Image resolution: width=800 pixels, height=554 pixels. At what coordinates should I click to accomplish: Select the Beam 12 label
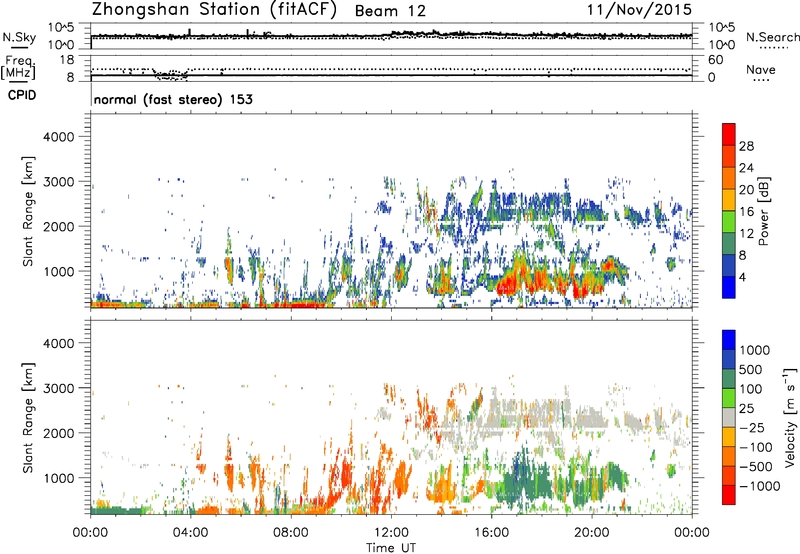pyautogui.click(x=390, y=11)
